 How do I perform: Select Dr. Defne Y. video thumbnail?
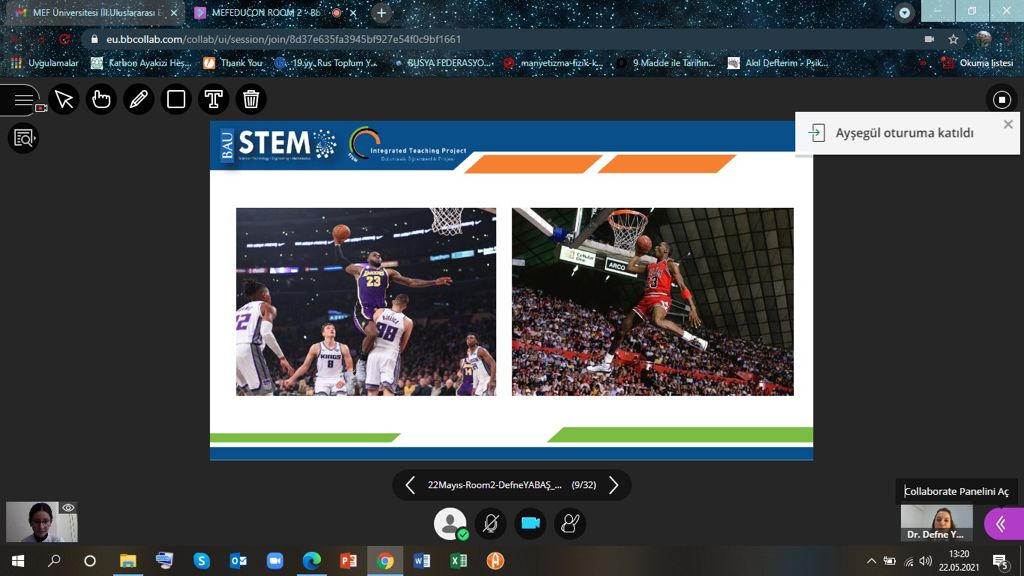(x=936, y=524)
